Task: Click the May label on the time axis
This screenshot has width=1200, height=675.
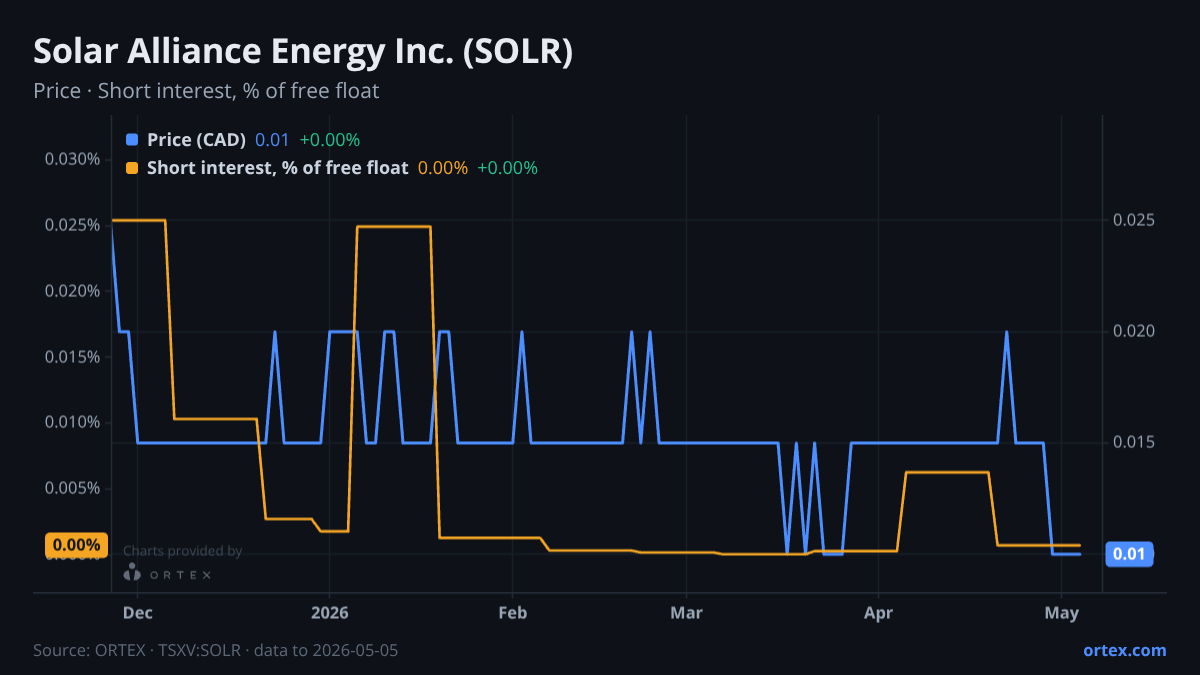Action: coord(1061,611)
